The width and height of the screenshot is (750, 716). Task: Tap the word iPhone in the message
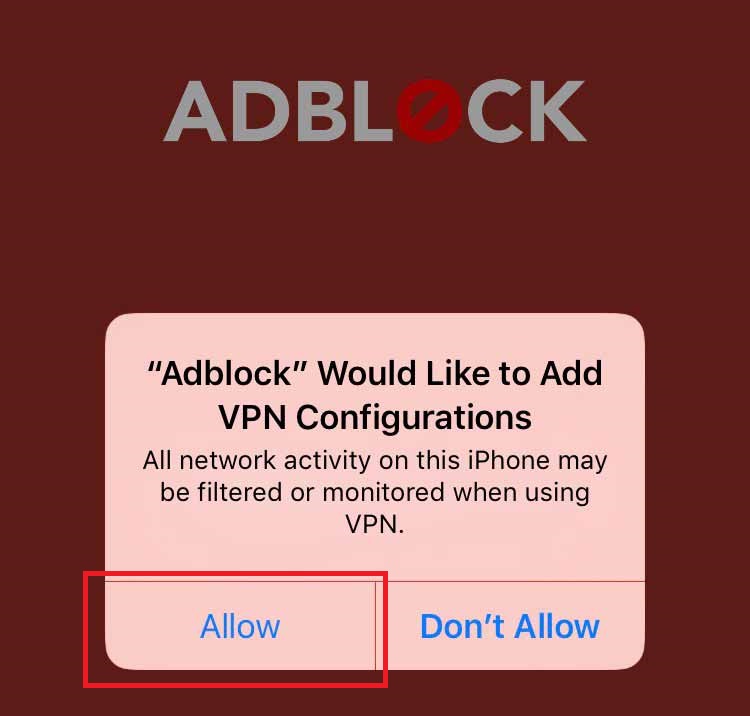click(508, 461)
